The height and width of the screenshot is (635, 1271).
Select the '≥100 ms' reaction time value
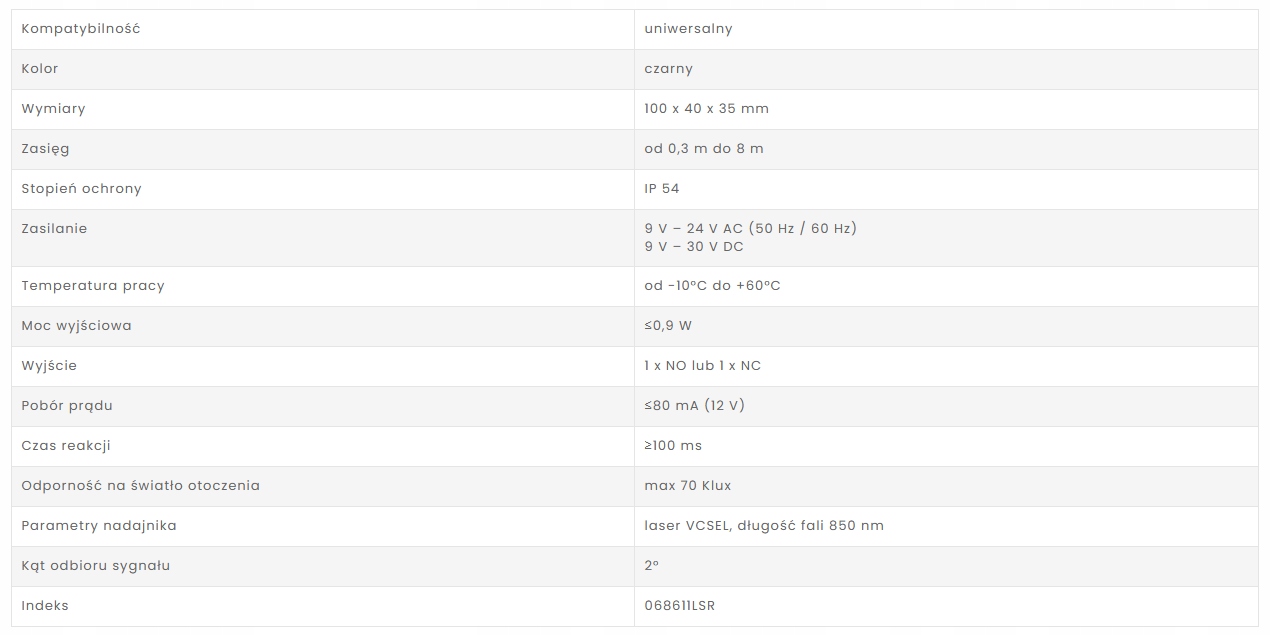[673, 446]
